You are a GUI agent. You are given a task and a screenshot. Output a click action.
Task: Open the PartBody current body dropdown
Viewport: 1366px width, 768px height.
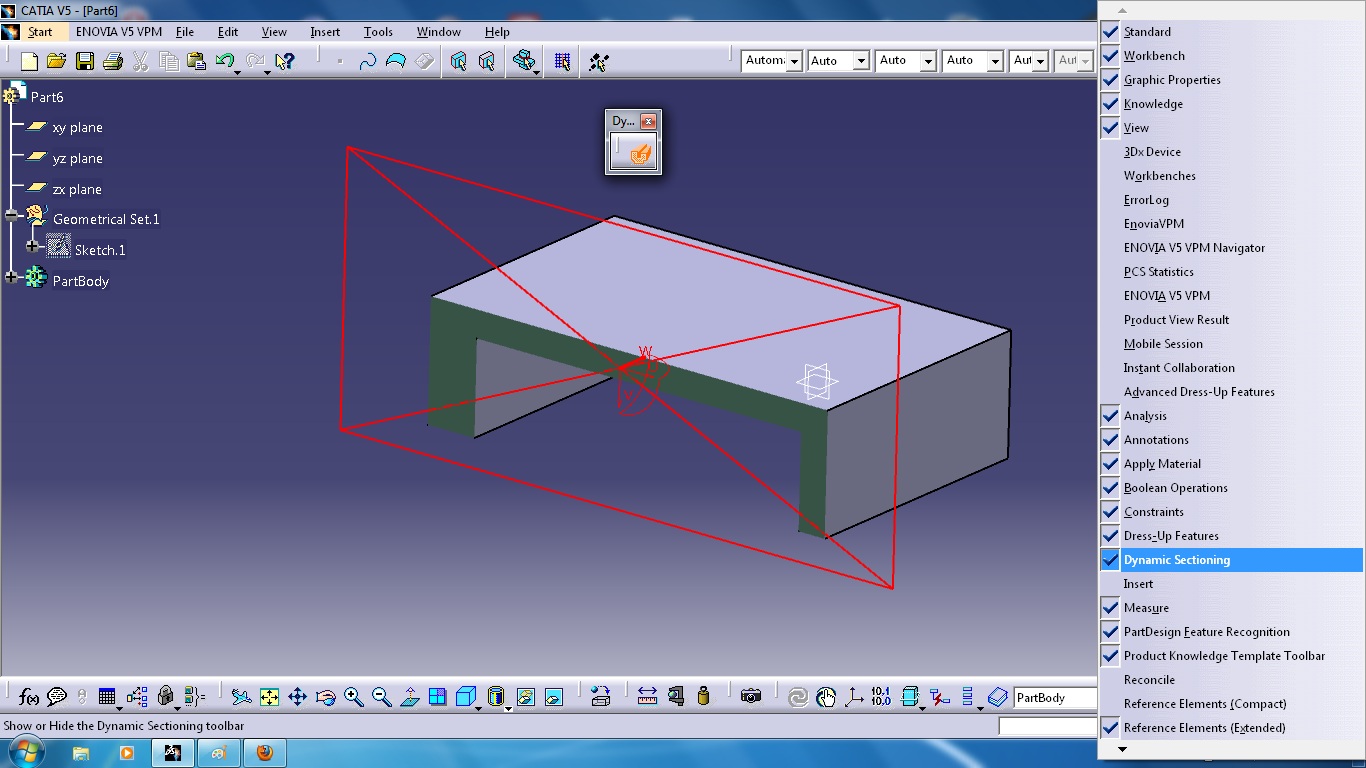tap(1055, 698)
